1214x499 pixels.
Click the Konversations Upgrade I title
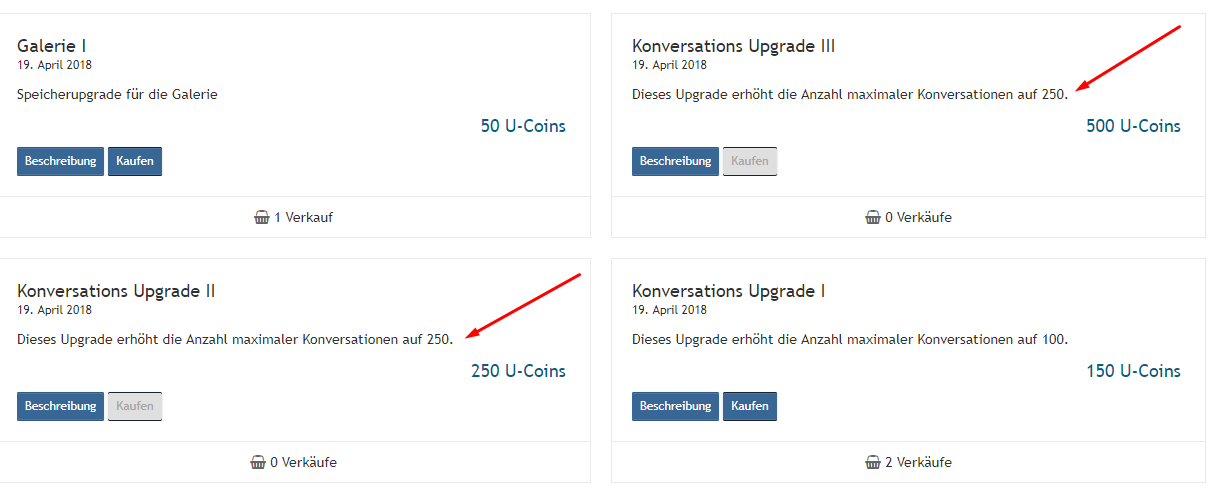coord(728,291)
